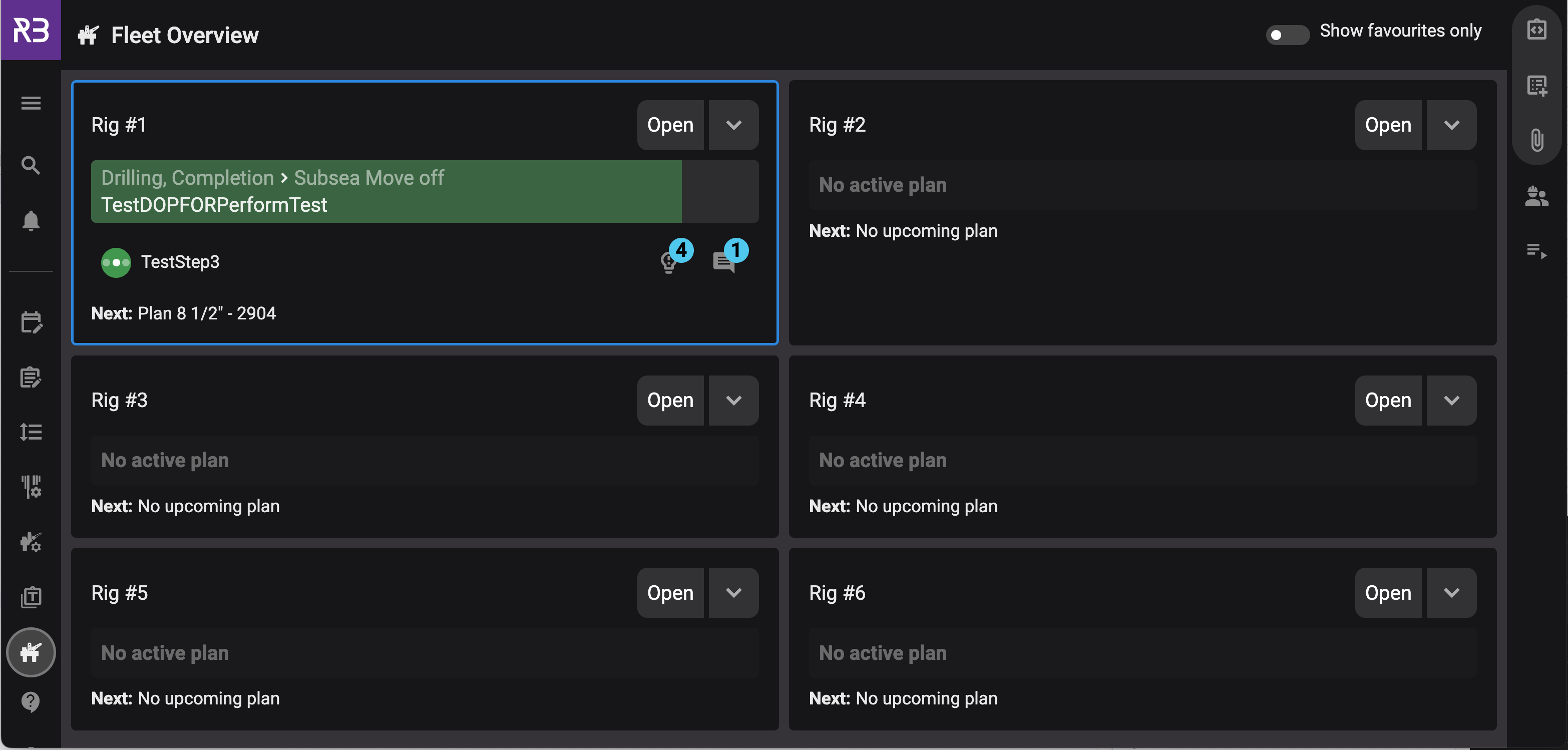
Task: Open the hamburger menu in sidebar
Action: pos(31,103)
